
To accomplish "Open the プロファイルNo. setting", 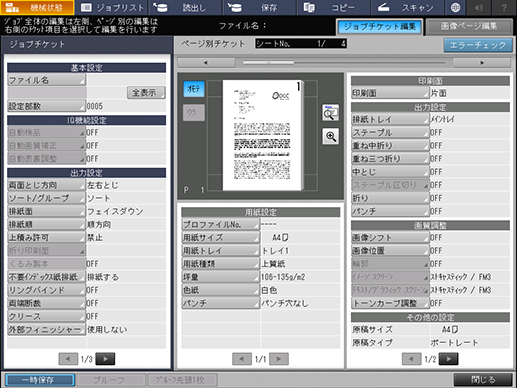I will [221, 224].
